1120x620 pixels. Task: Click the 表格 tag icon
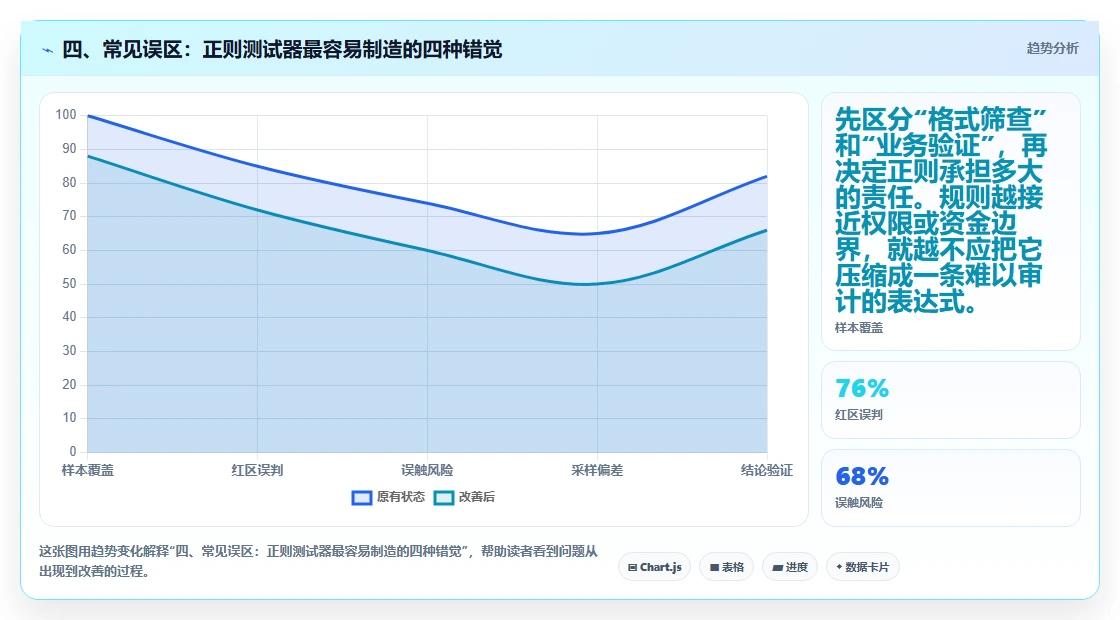click(x=714, y=568)
